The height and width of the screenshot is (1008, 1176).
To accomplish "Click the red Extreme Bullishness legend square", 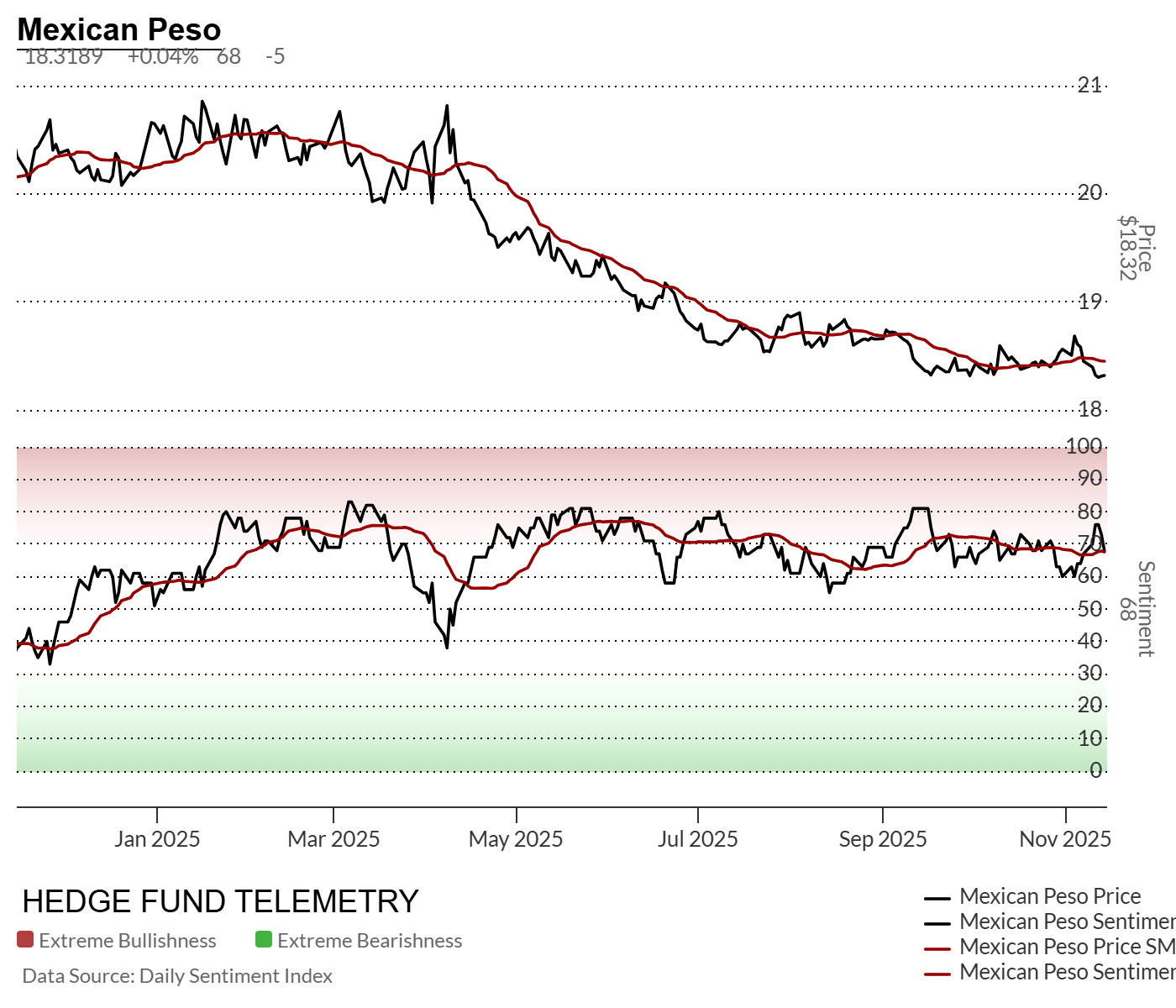I will 25,940.
